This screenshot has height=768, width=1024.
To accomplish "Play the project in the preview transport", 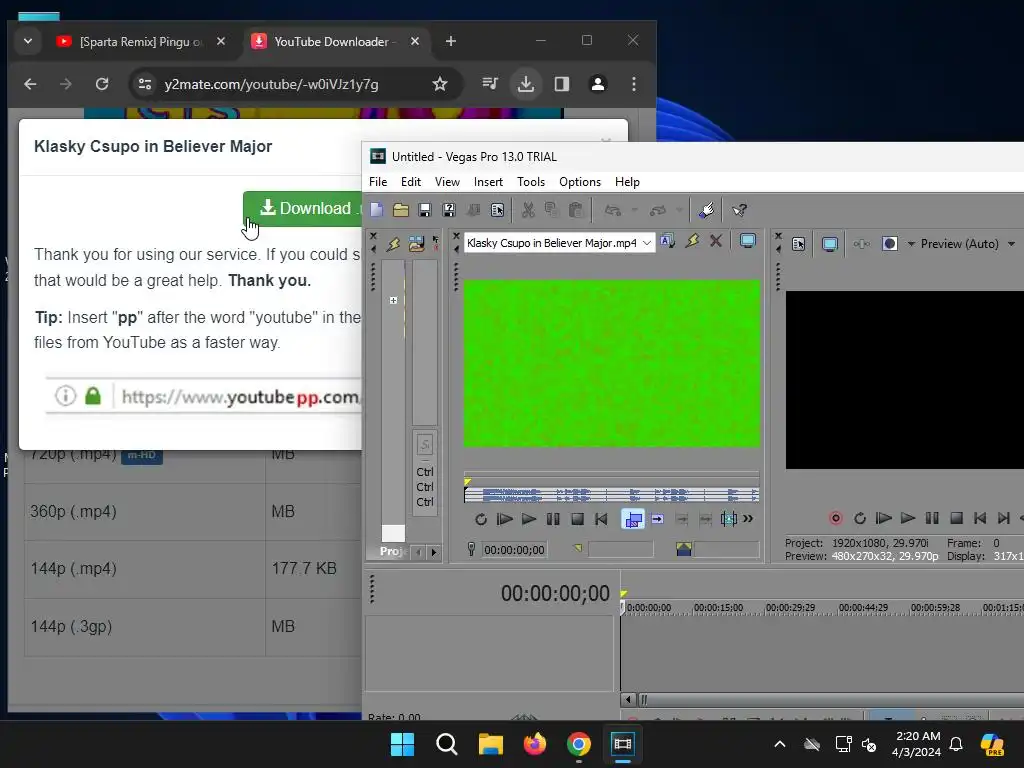I will click(908, 518).
